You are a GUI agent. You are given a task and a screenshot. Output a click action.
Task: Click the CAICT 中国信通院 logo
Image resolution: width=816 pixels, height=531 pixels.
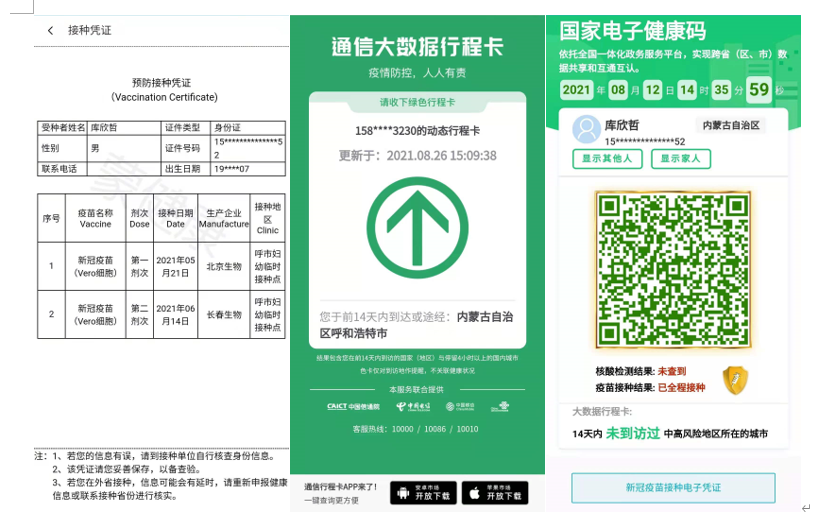tap(353, 407)
